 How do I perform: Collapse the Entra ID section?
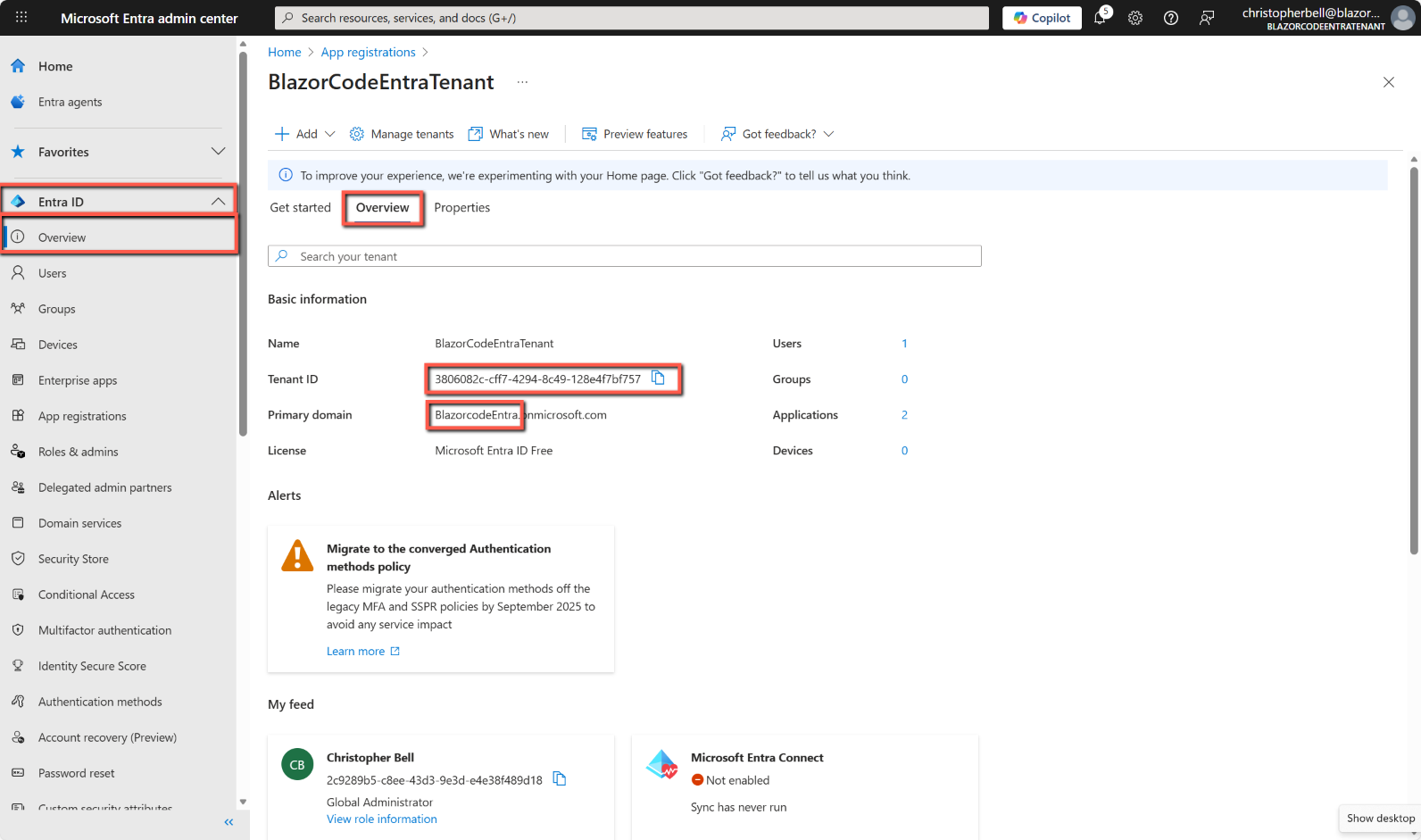(218, 202)
